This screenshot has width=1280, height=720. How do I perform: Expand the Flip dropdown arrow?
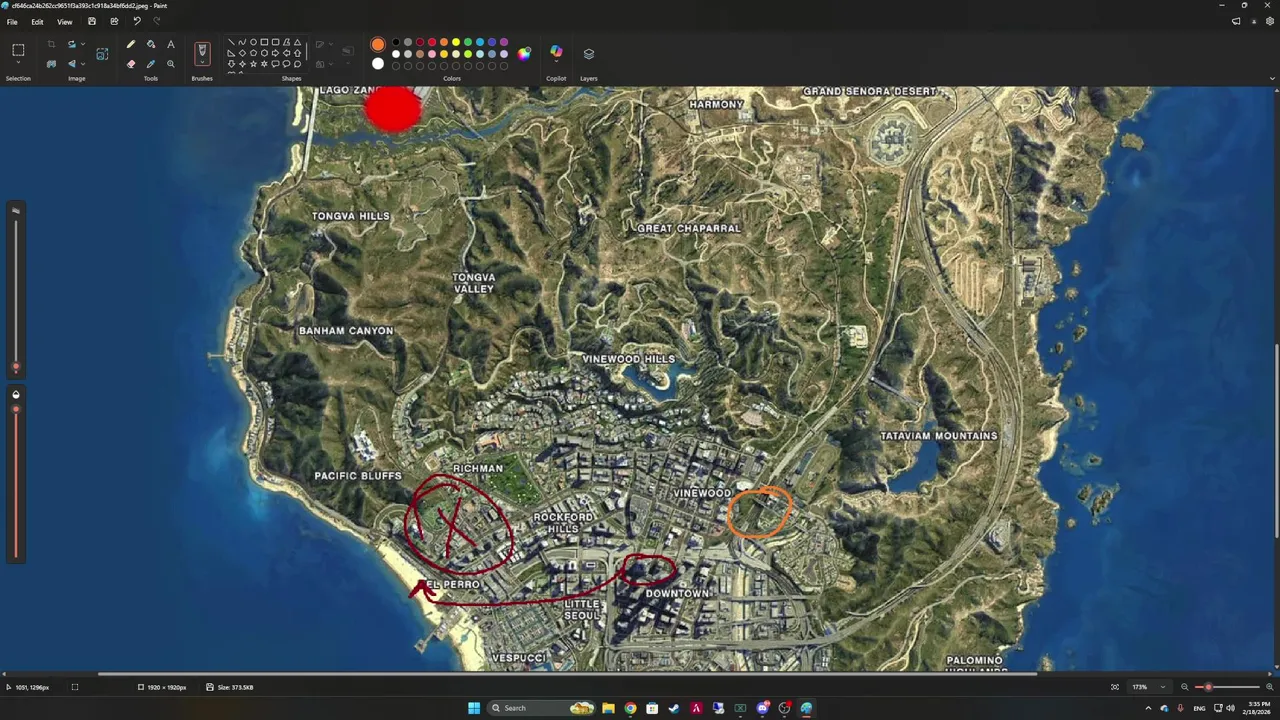pyautogui.click(x=82, y=64)
